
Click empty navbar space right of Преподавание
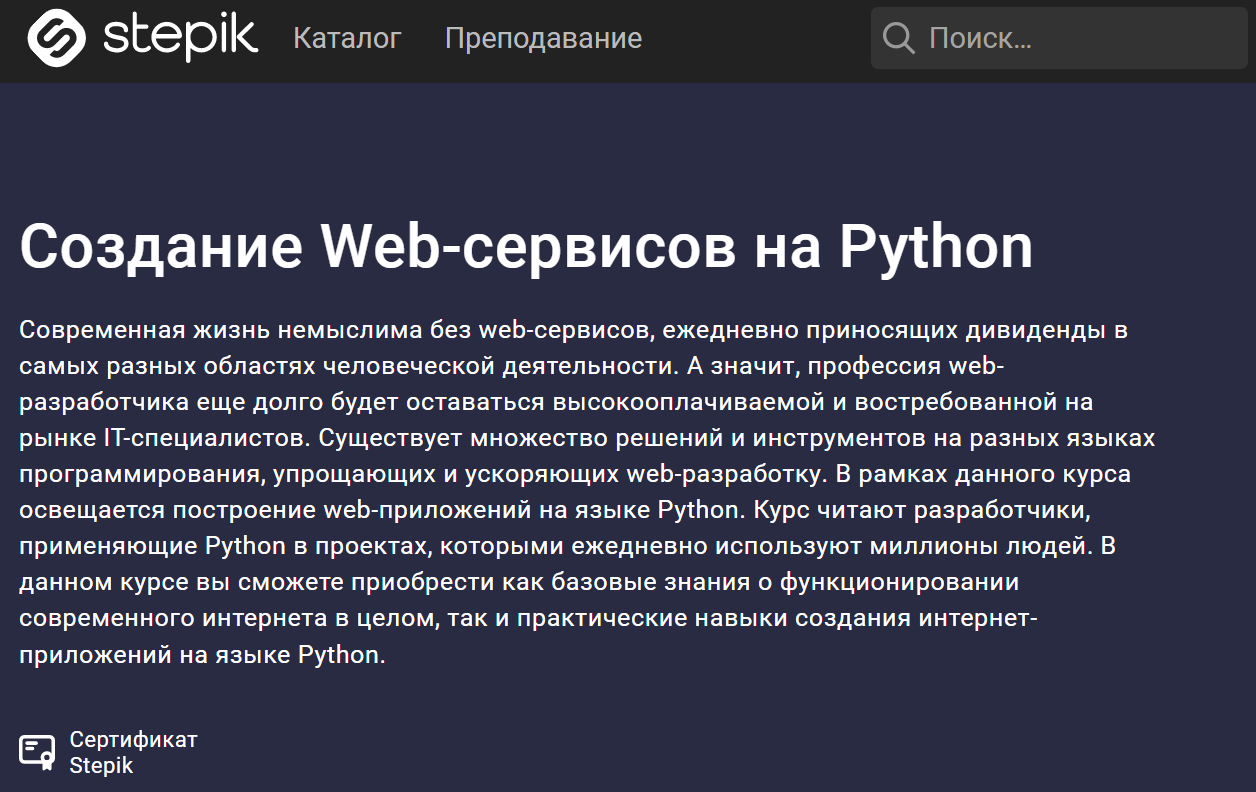(x=755, y=38)
